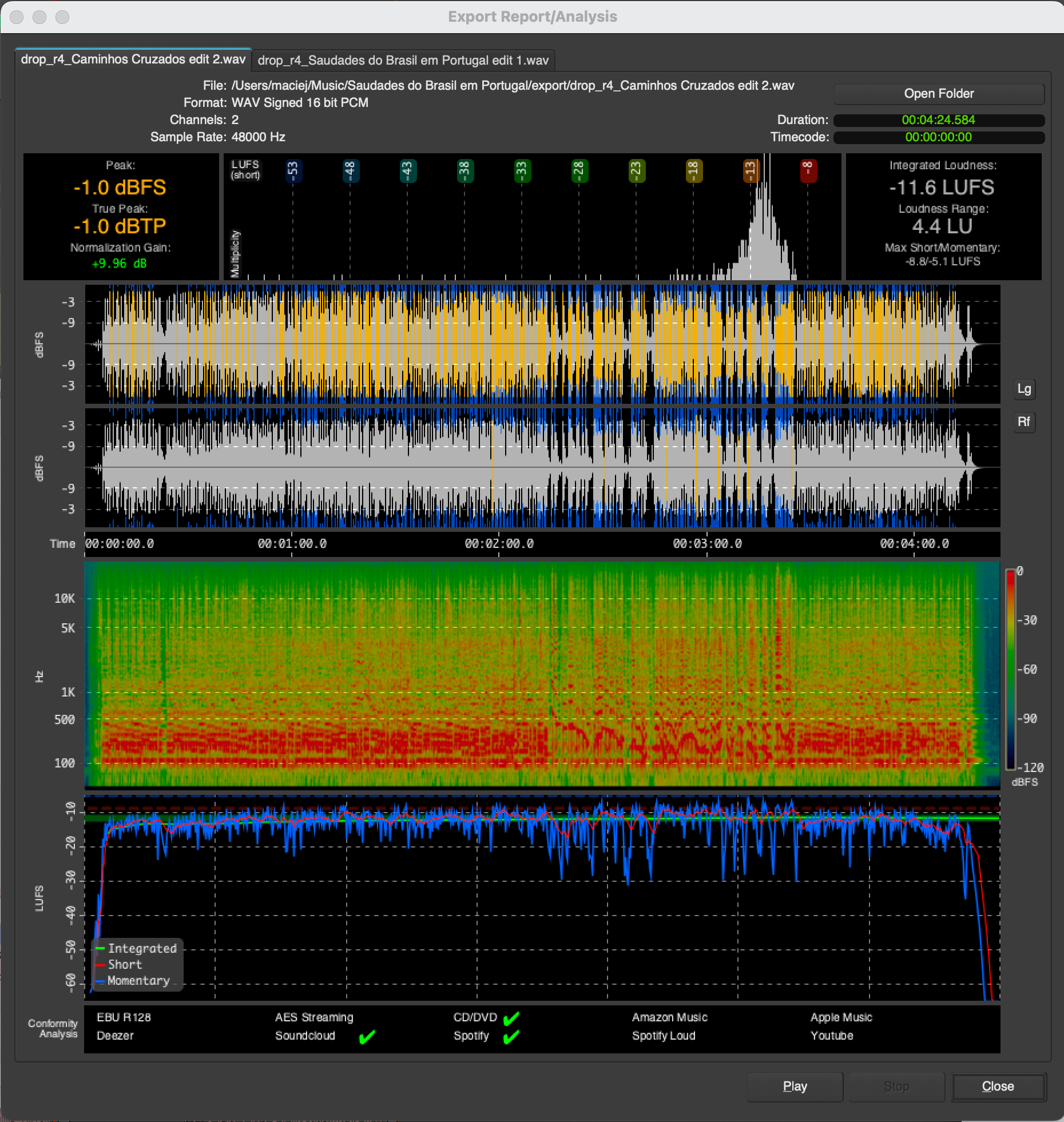Click the Close button
Viewport: 1064px width, 1122px height.
click(x=998, y=1087)
